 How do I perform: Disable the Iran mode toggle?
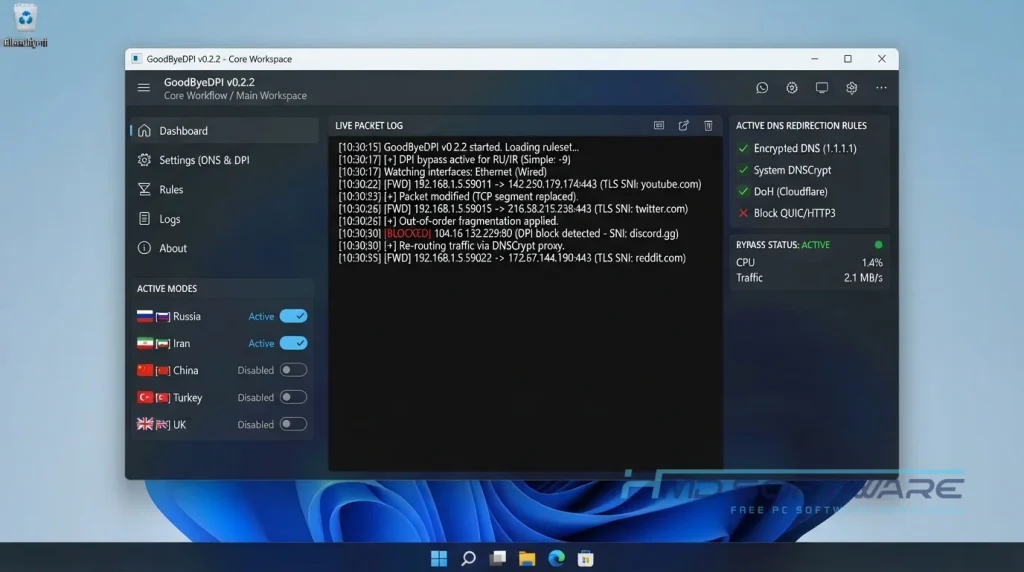coord(293,343)
